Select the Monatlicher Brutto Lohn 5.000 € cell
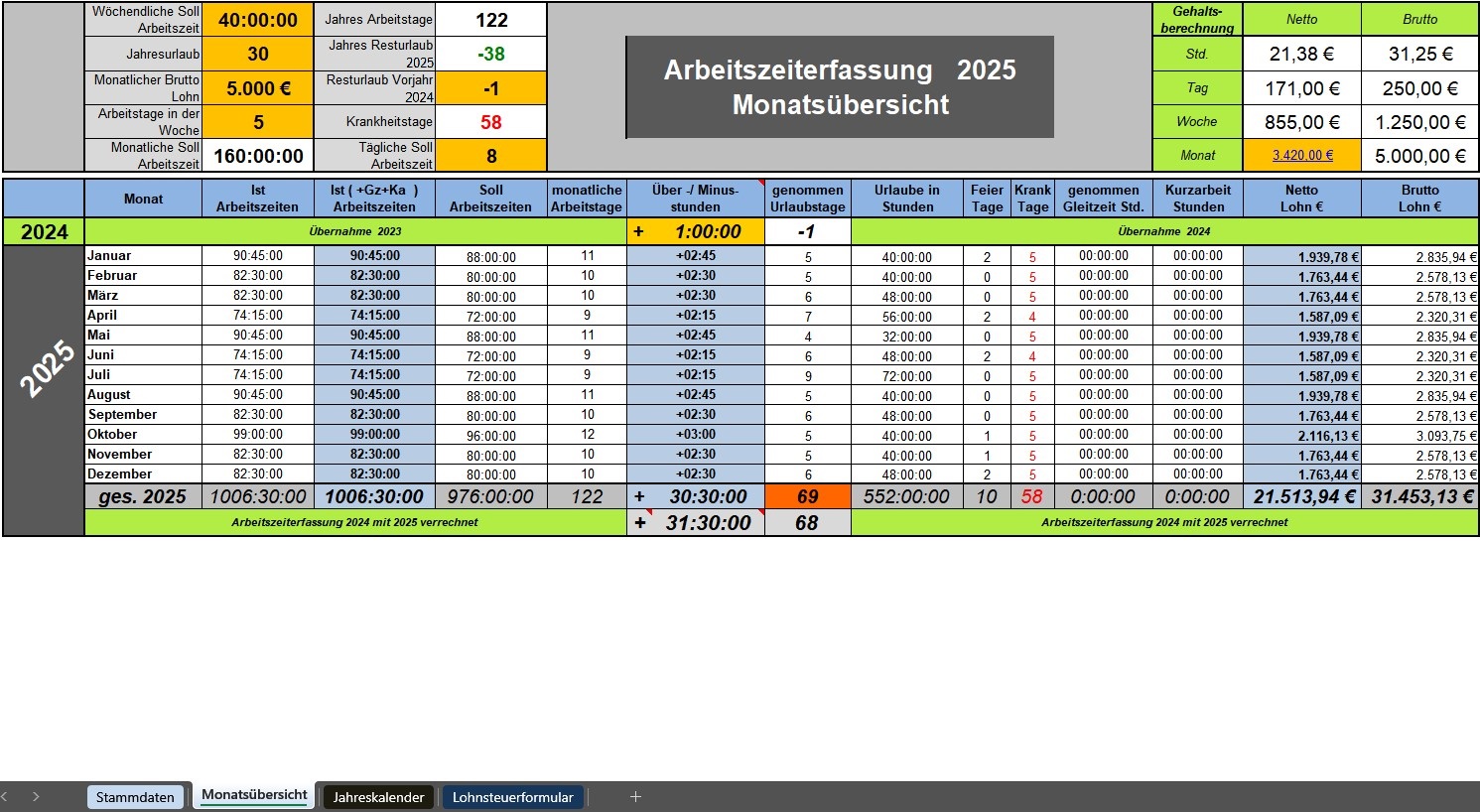The image size is (1480, 812). click(x=258, y=88)
